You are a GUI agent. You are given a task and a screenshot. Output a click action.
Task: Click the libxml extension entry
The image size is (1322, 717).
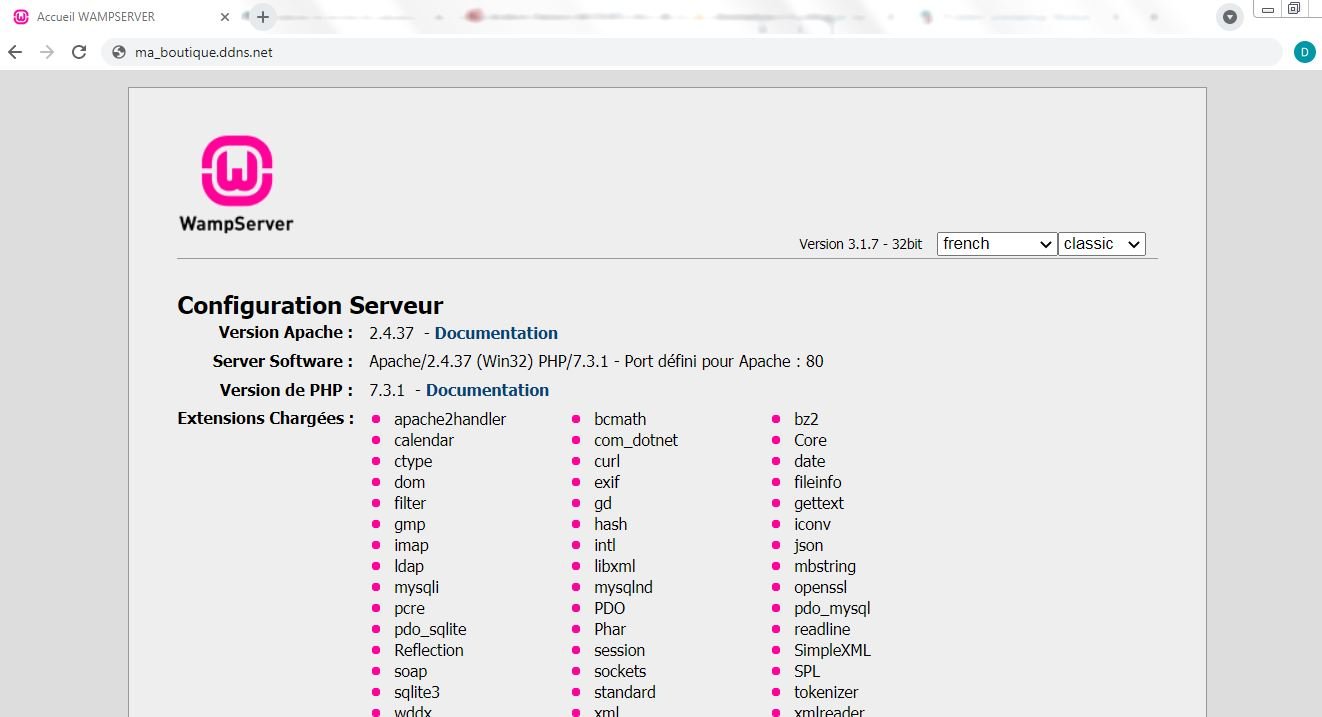pyautogui.click(x=615, y=566)
